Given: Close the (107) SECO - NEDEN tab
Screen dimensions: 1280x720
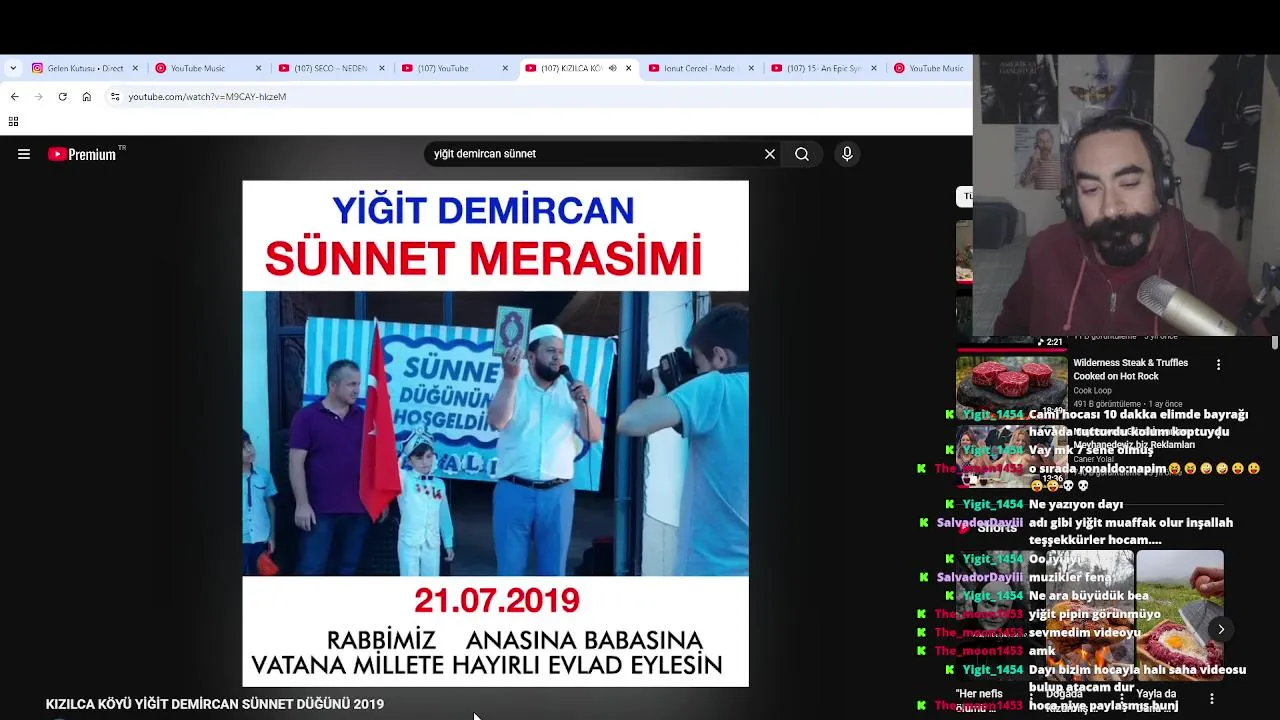Looking at the screenshot, I should click(382, 68).
